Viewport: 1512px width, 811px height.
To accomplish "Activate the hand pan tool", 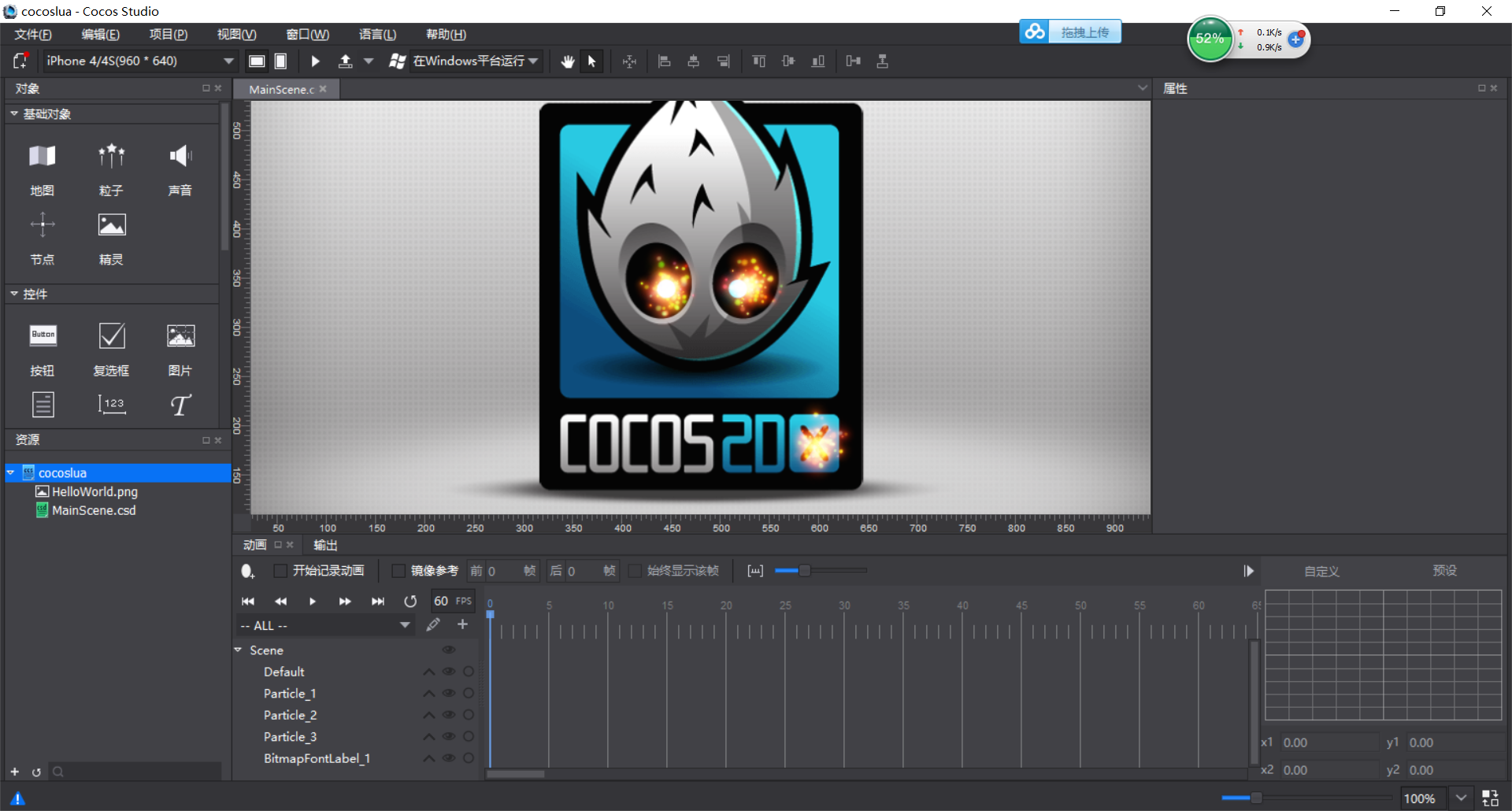I will (568, 61).
